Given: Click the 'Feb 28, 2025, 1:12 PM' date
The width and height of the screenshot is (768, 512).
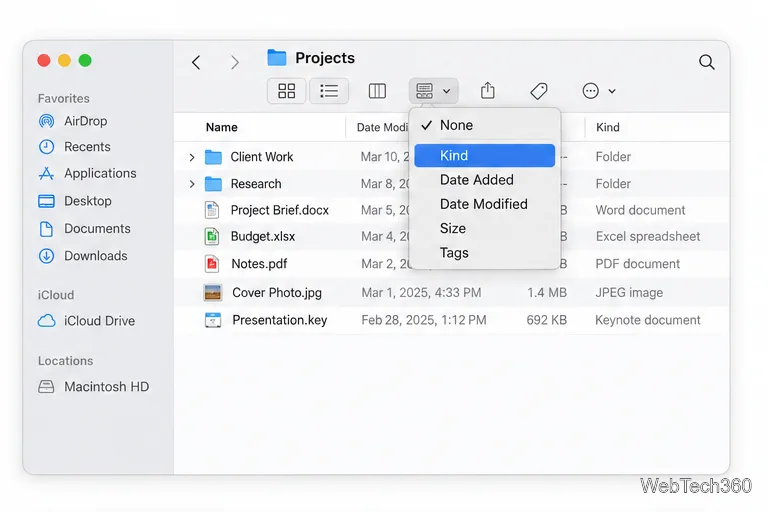Looking at the screenshot, I should [424, 320].
